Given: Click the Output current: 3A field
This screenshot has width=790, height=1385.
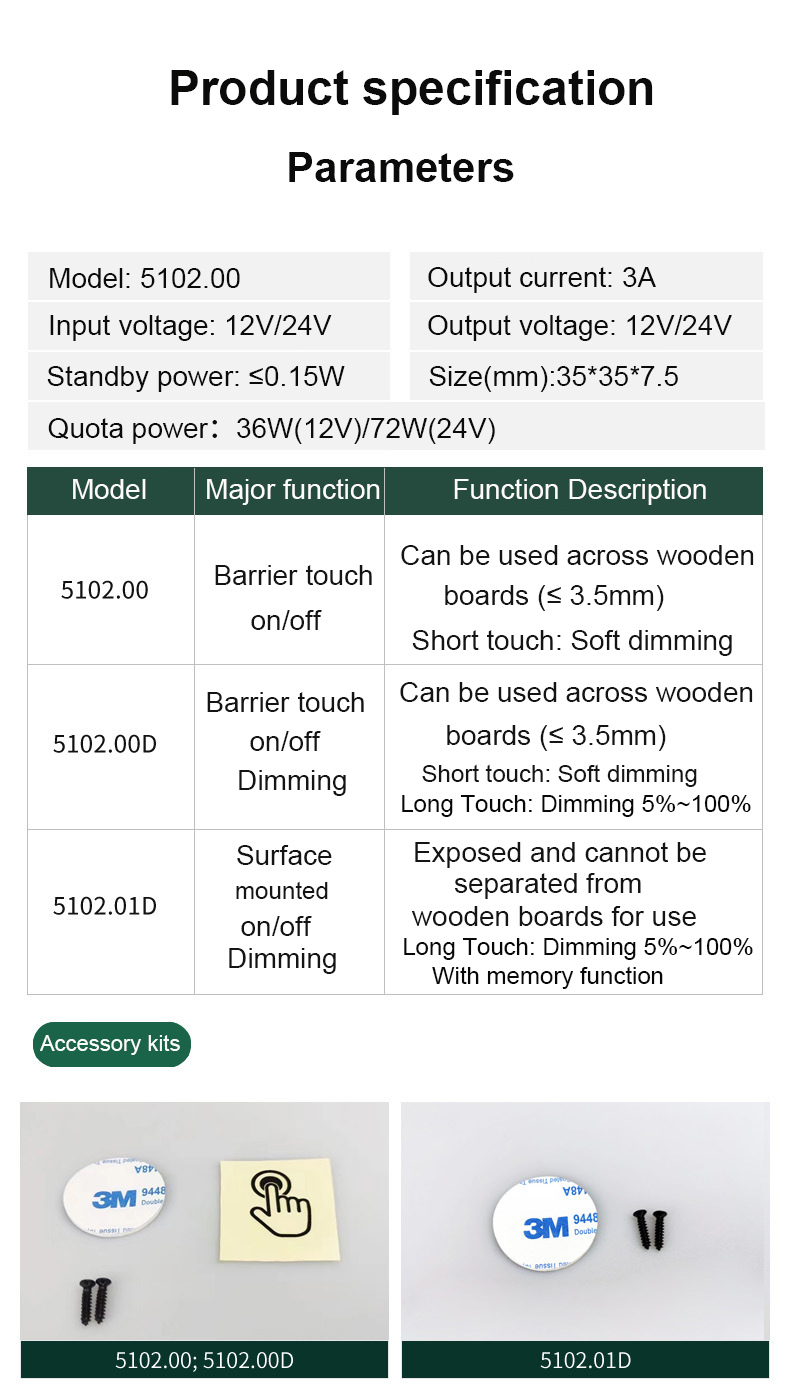Looking at the screenshot, I should pyautogui.click(x=586, y=277).
